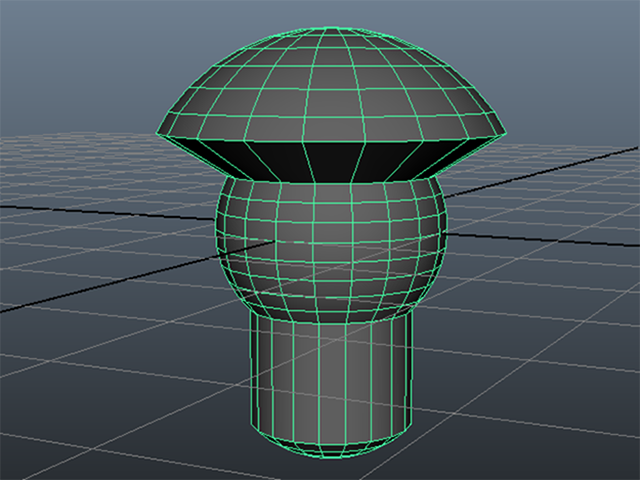The image size is (640, 480).
Task: Select the sphere mesh under the cap
Action: coord(331,249)
